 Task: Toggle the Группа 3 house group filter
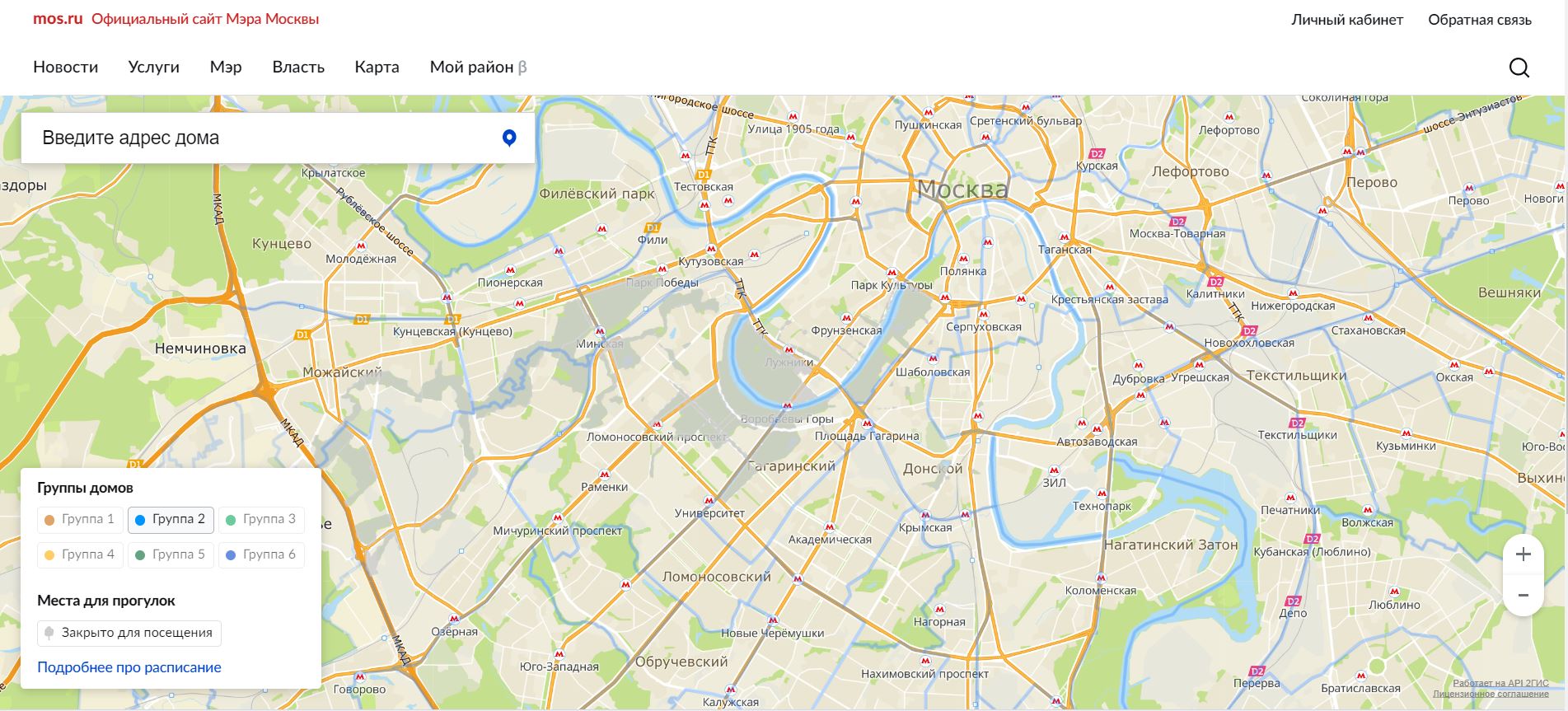click(x=261, y=520)
